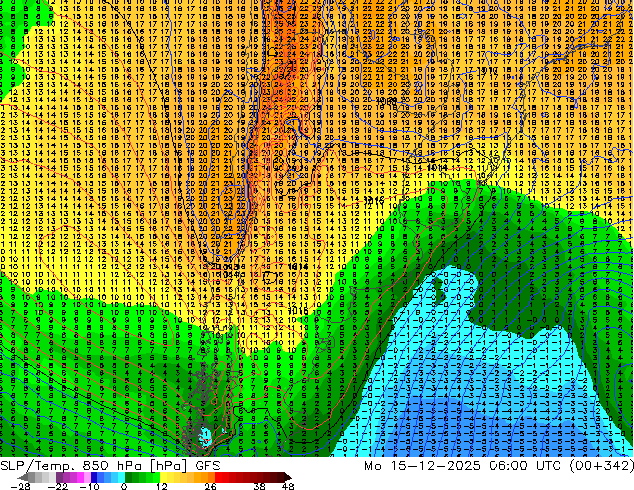Image resolution: width=634 pixels, height=490 pixels.
Task: Click the 'SLP/Temp. 850 hPa [hPa] GFS' title
Action: [x=110, y=466]
